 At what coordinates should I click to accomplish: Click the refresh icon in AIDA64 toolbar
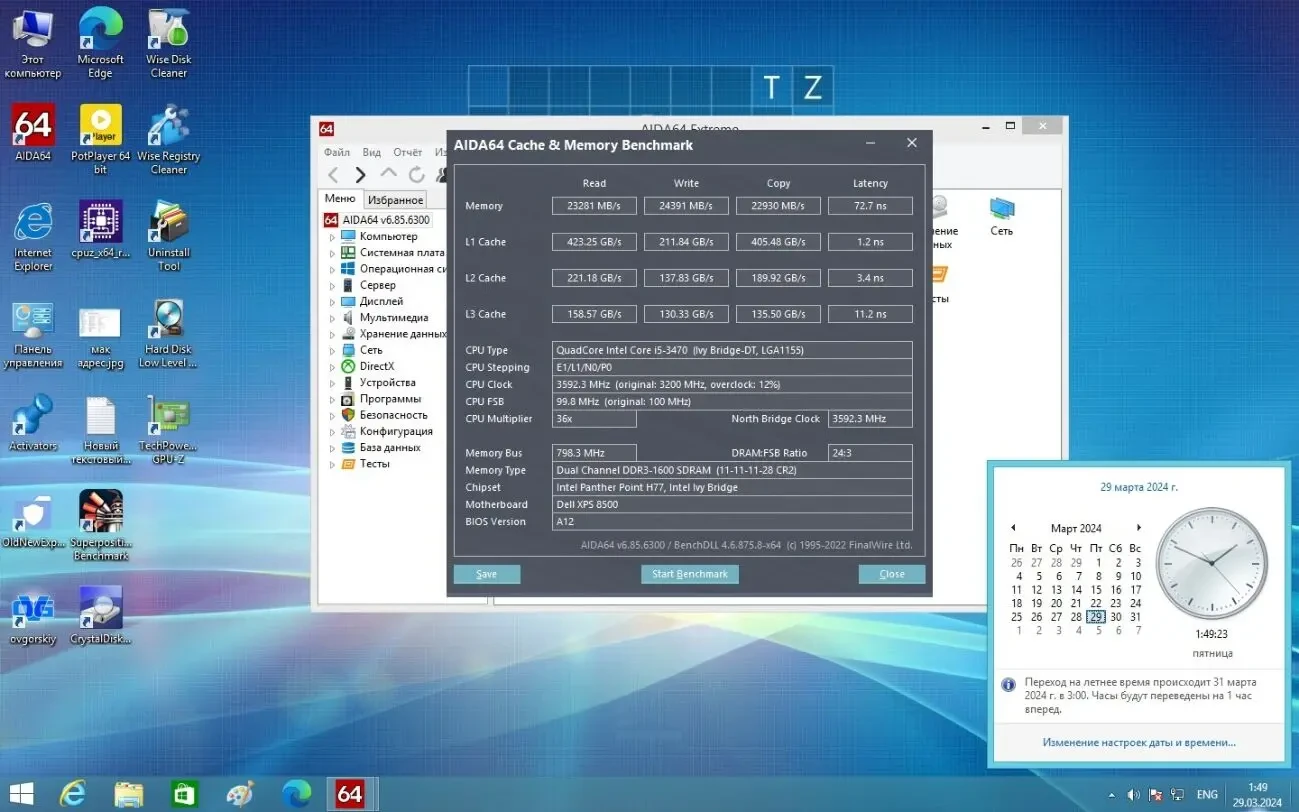417,174
